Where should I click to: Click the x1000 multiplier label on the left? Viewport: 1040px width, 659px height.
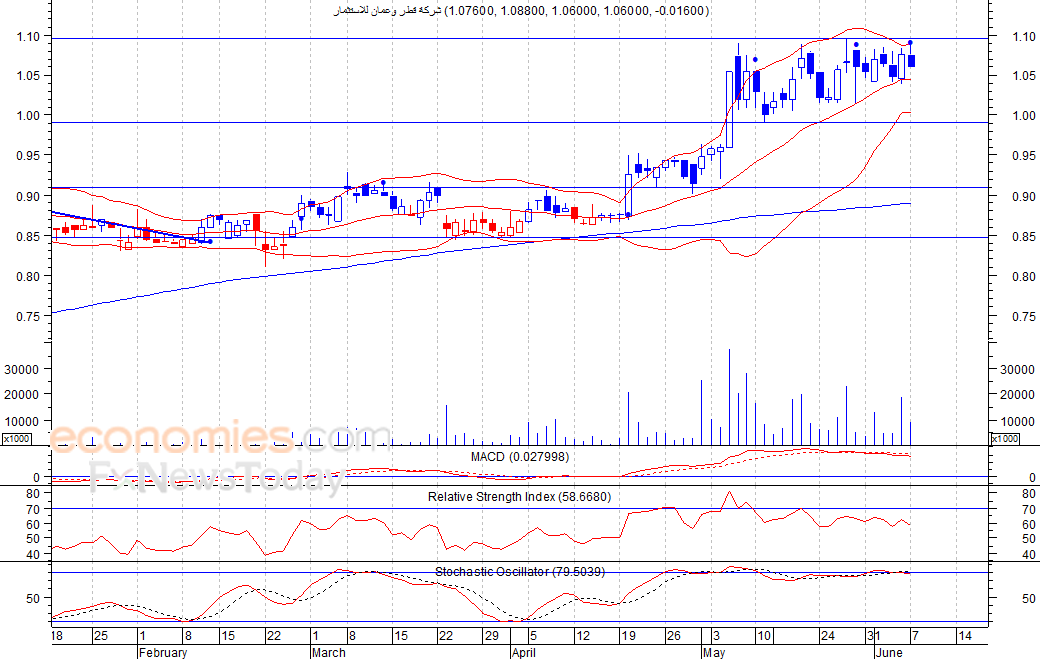coord(17,439)
